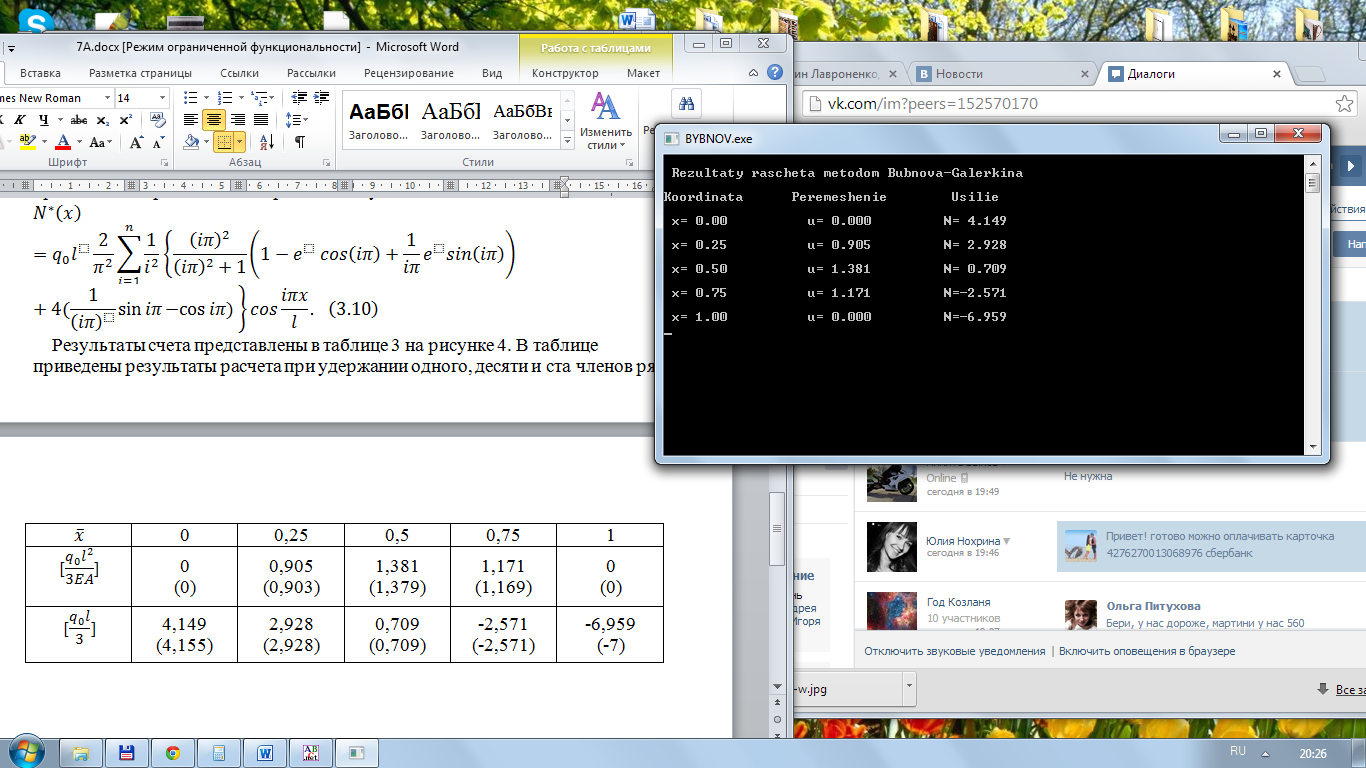Apply italic formatting in Word ribbon

pyautogui.click(x=20, y=120)
